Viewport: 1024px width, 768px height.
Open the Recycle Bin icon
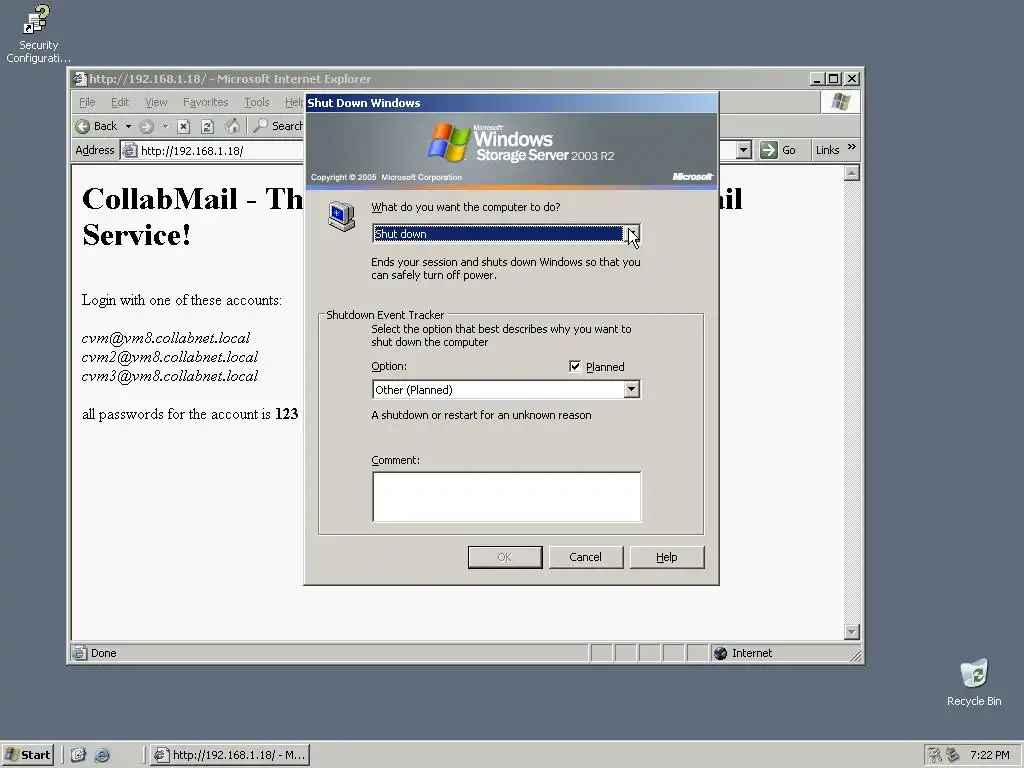point(974,682)
